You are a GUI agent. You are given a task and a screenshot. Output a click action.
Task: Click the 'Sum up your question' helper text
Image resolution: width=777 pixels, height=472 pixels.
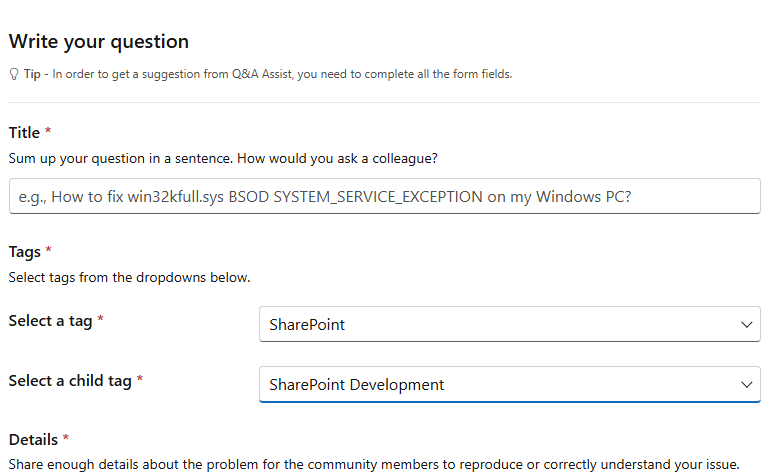(x=223, y=158)
